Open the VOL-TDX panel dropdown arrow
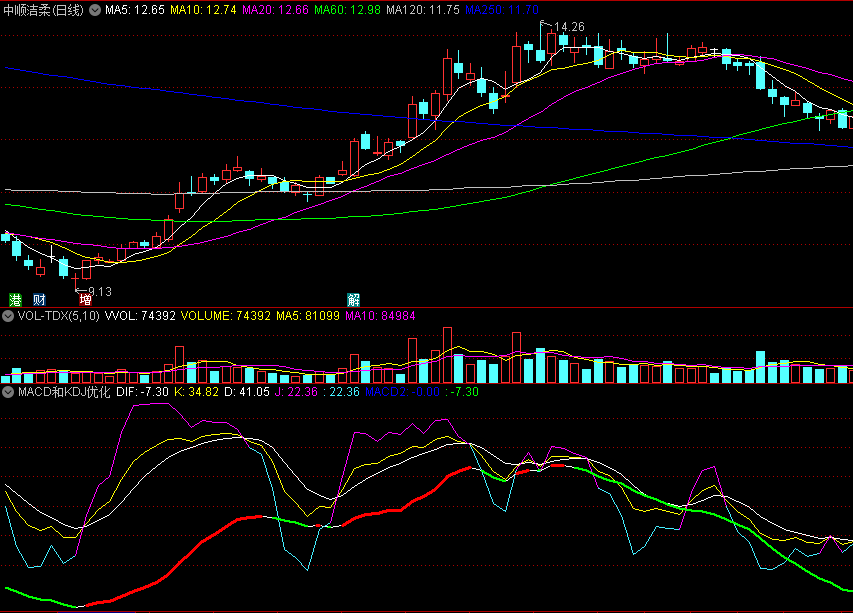The image size is (853, 613). tap(8, 316)
